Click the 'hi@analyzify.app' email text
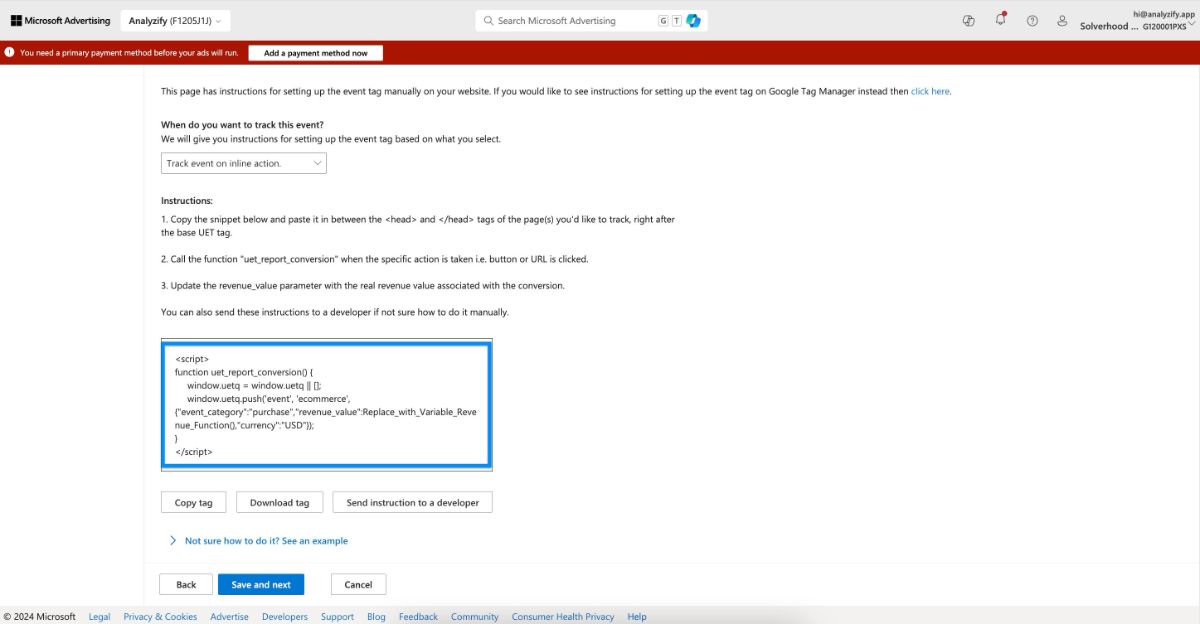 pos(1165,14)
